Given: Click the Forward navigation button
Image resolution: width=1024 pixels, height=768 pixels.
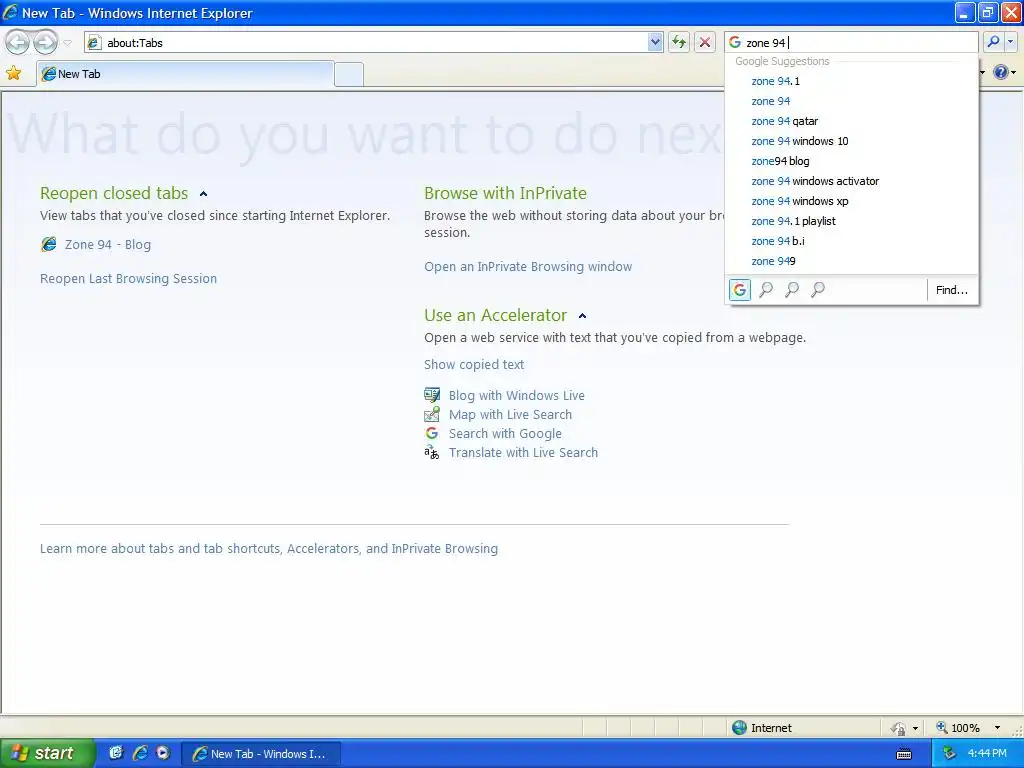Looking at the screenshot, I should (45, 42).
